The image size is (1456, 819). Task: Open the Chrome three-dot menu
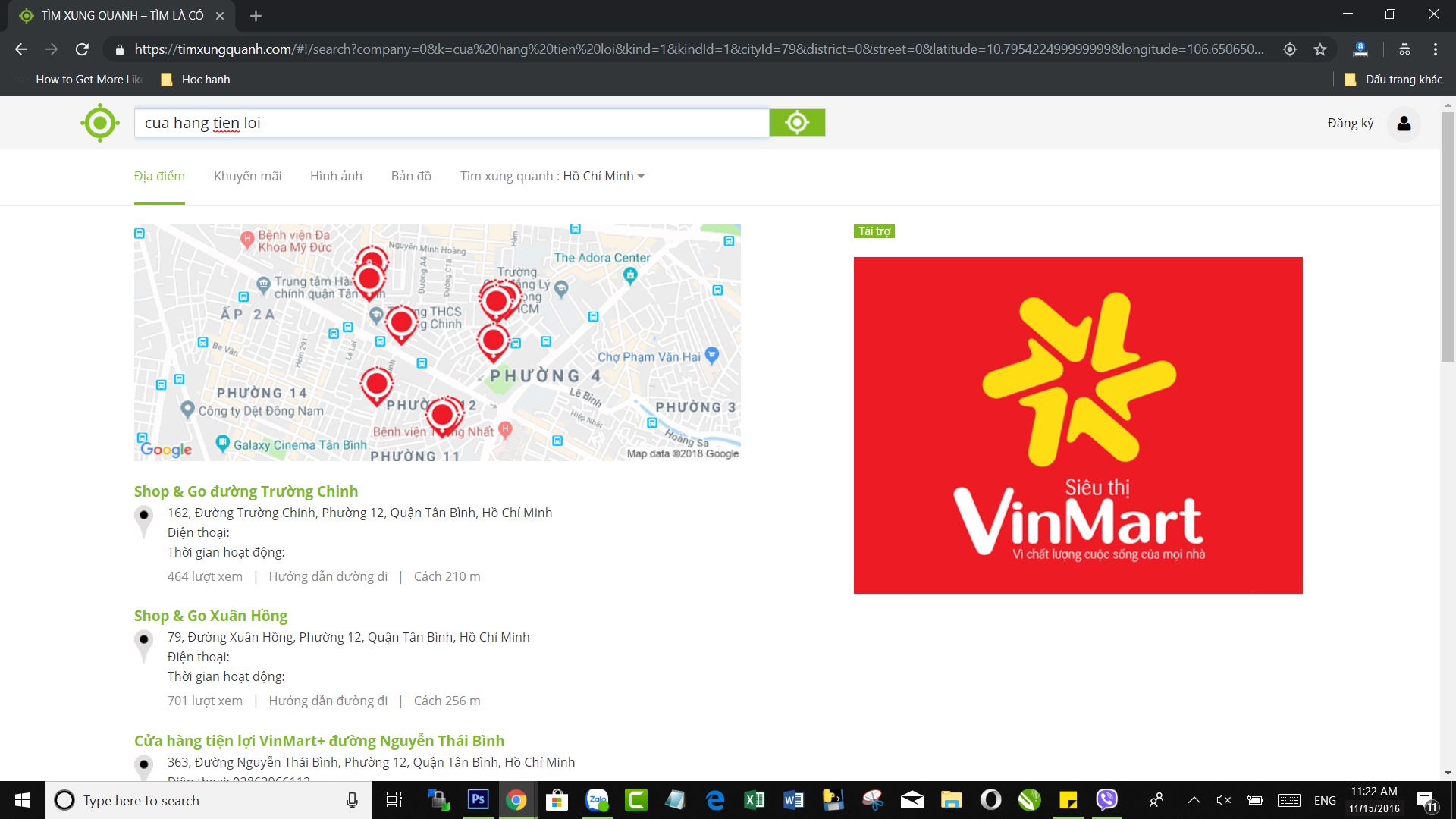(x=1436, y=49)
